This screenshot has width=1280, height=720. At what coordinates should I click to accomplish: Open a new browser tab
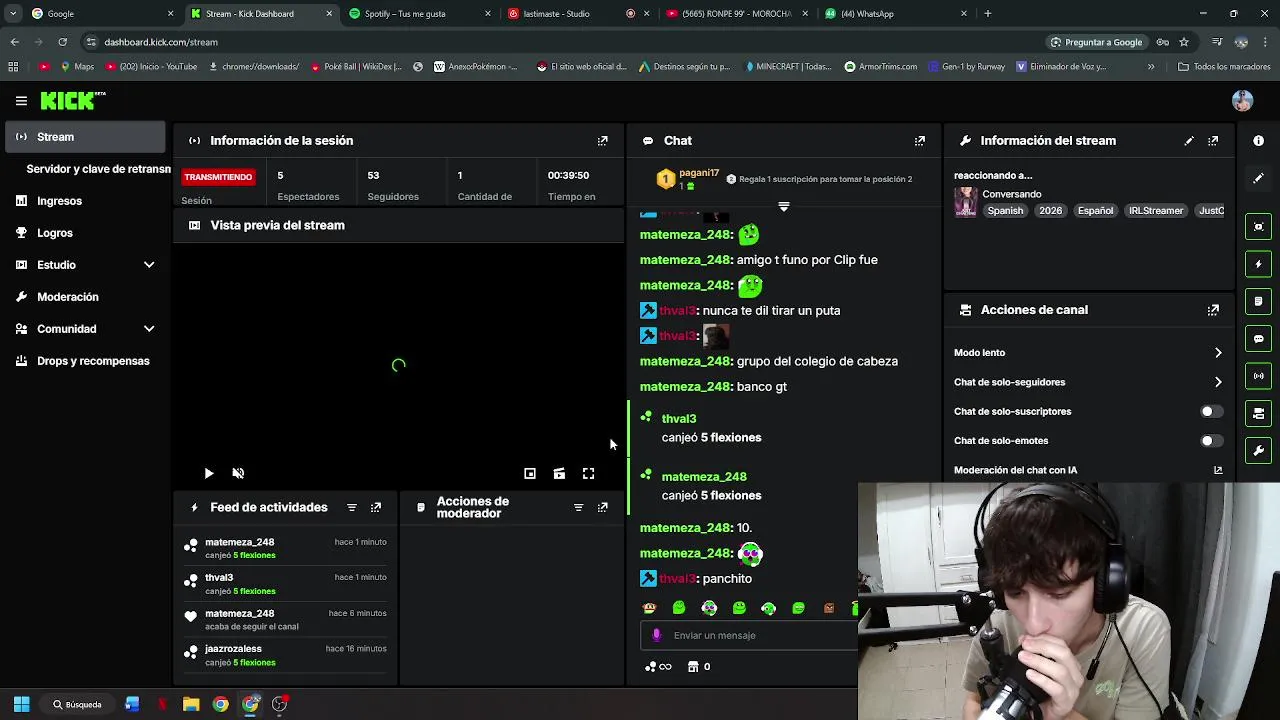[x=988, y=14]
